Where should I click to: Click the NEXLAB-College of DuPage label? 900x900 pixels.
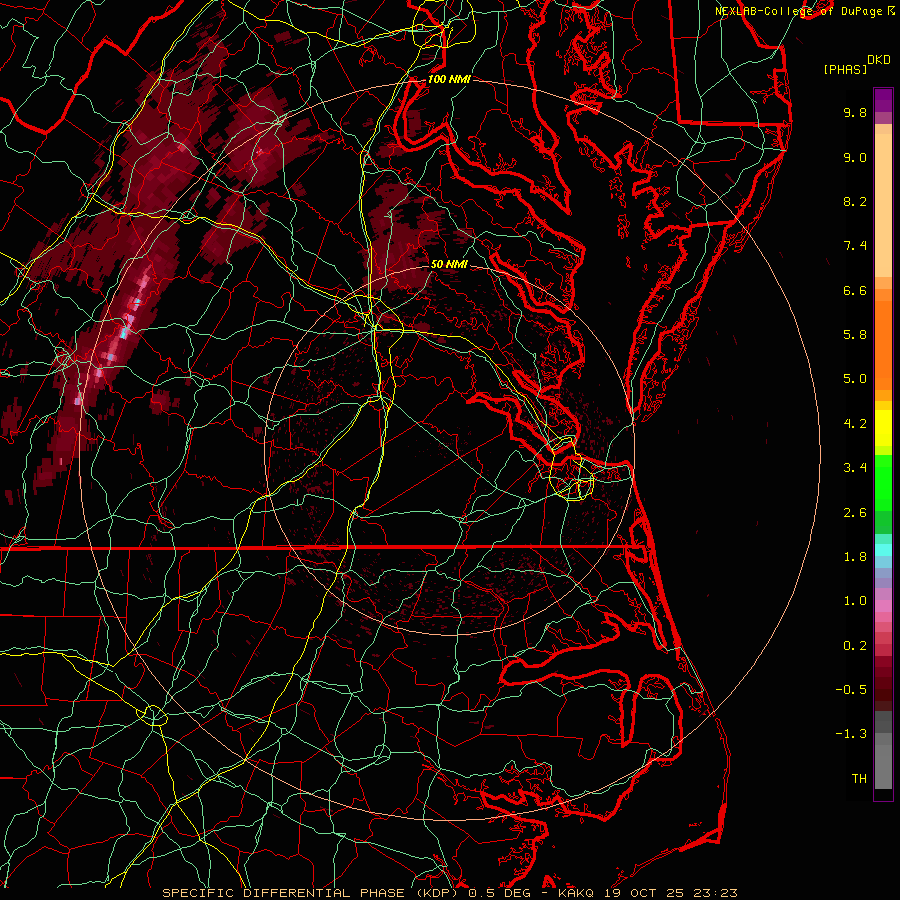tap(798, 11)
